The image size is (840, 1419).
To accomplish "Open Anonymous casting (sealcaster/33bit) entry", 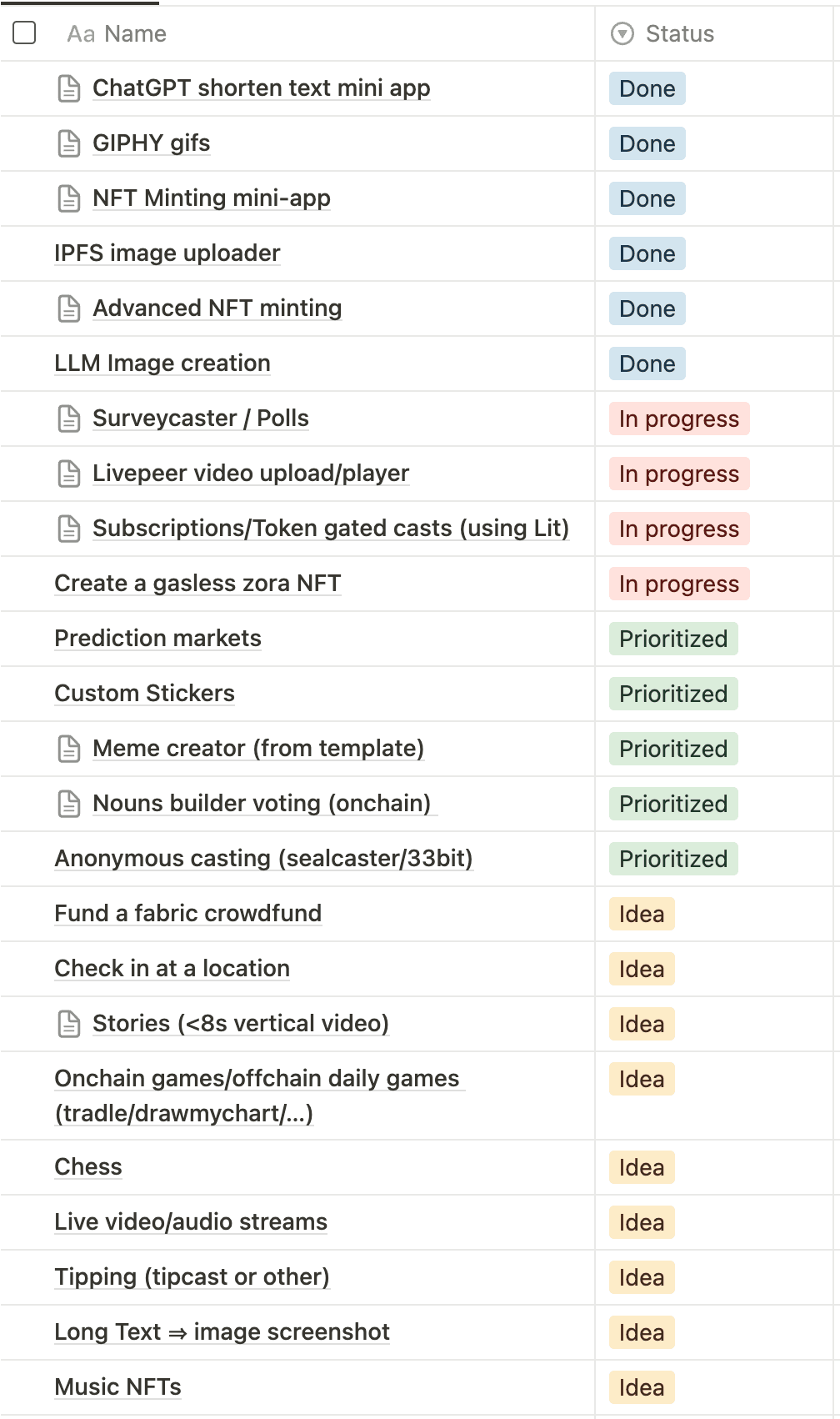I will tap(263, 859).
